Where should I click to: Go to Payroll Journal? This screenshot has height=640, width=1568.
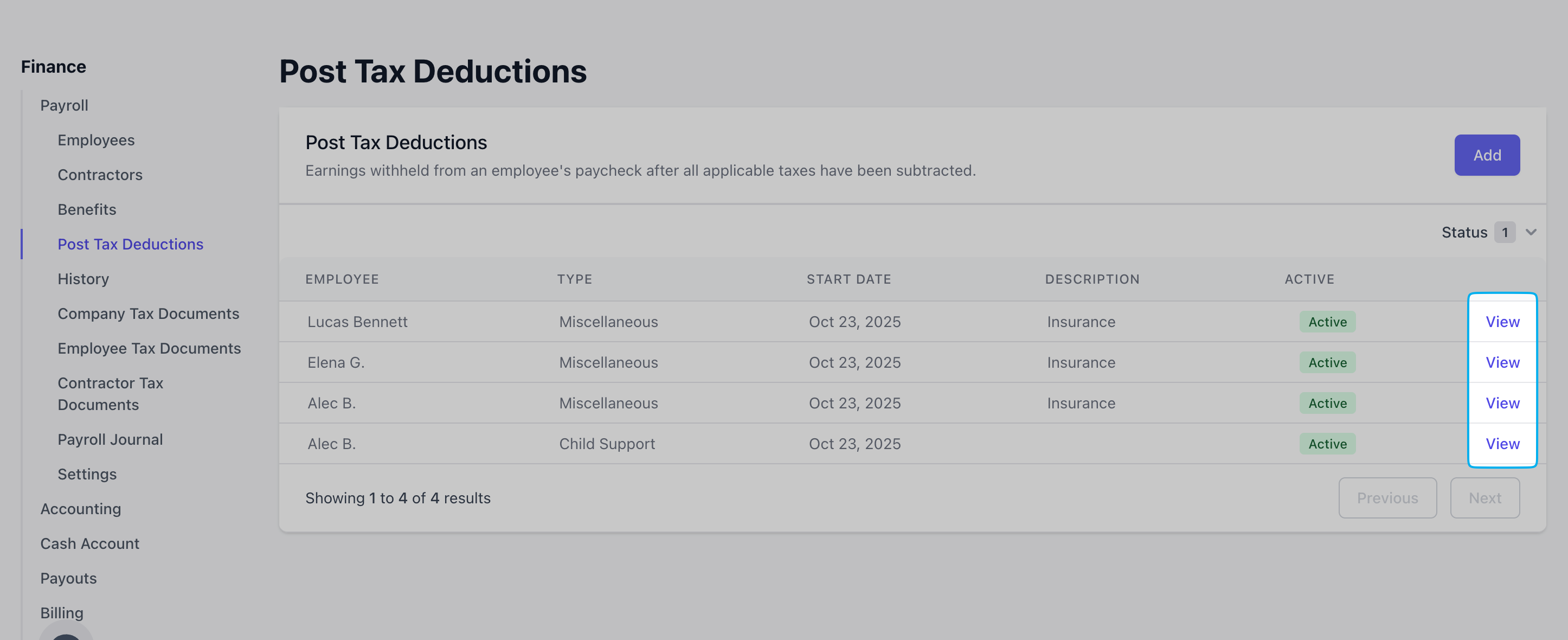pyautogui.click(x=110, y=440)
